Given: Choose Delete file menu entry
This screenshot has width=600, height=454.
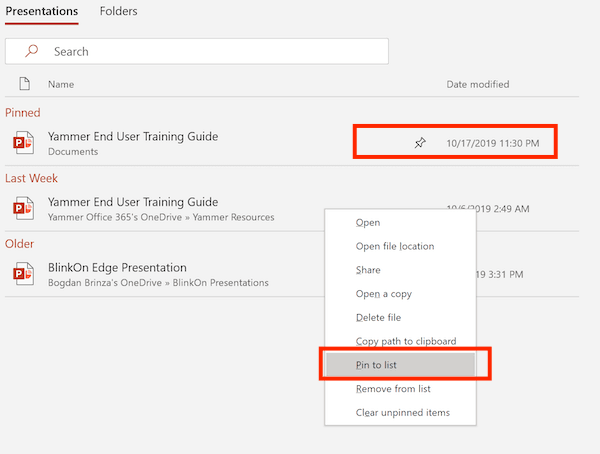Looking at the screenshot, I should (x=400, y=317).
